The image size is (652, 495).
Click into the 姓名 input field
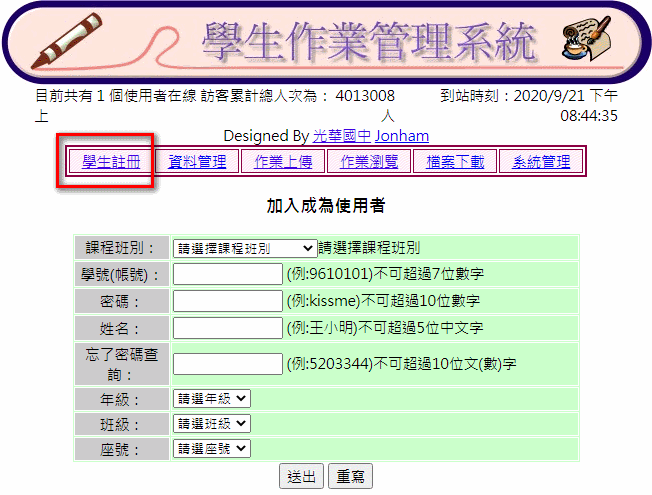[x=228, y=328]
